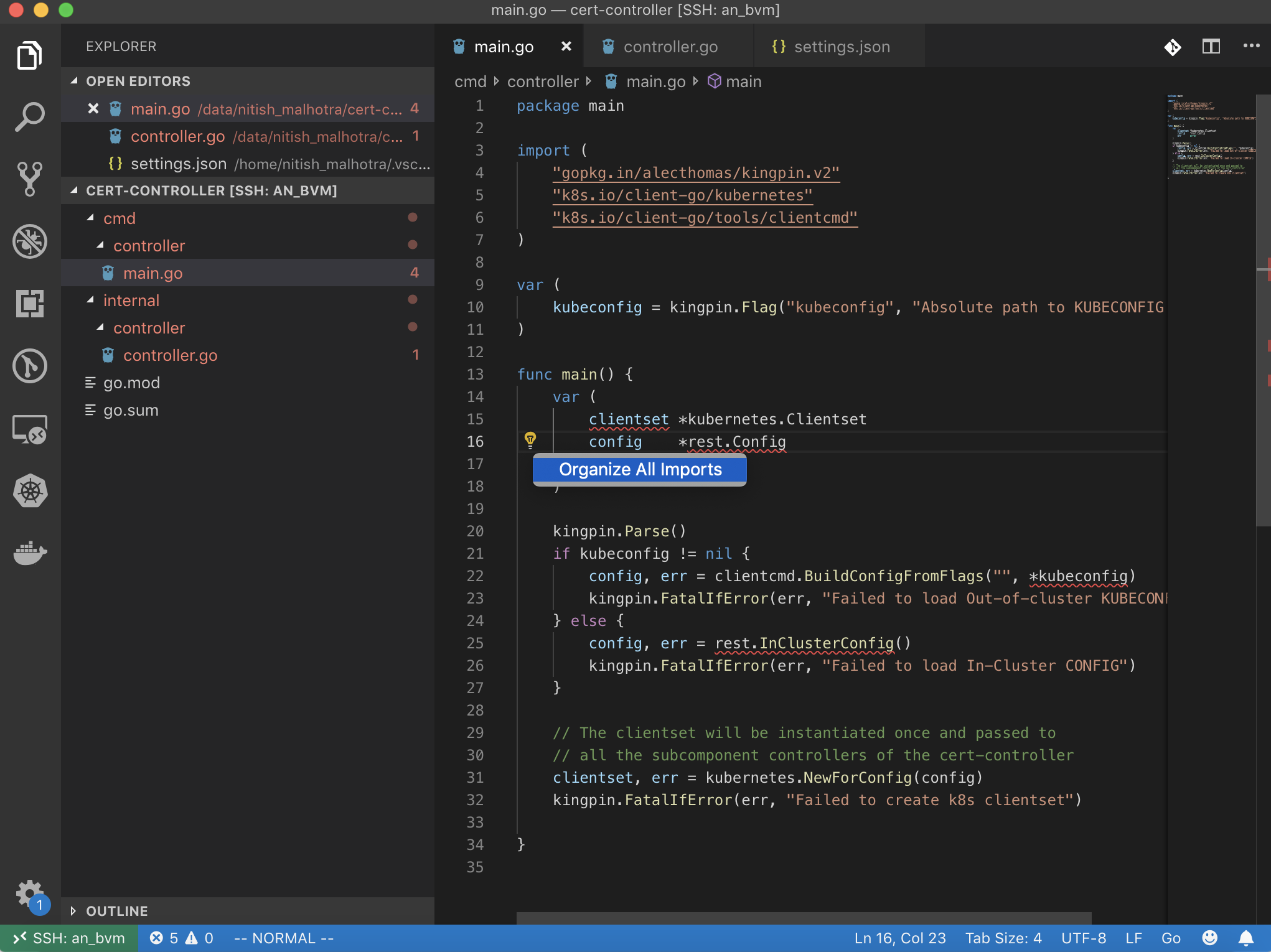The width and height of the screenshot is (1271, 952).
Task: Open the Explorer view in activity bar
Action: coord(30,55)
